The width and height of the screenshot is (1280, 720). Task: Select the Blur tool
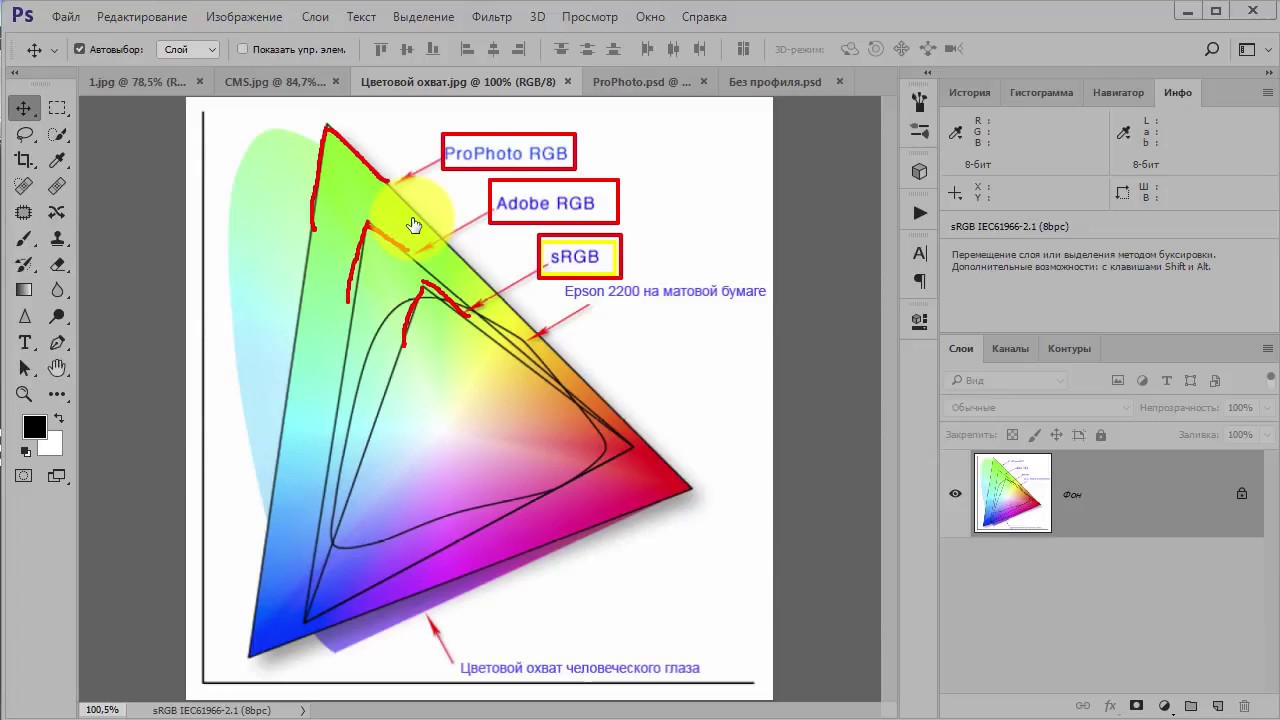57,290
